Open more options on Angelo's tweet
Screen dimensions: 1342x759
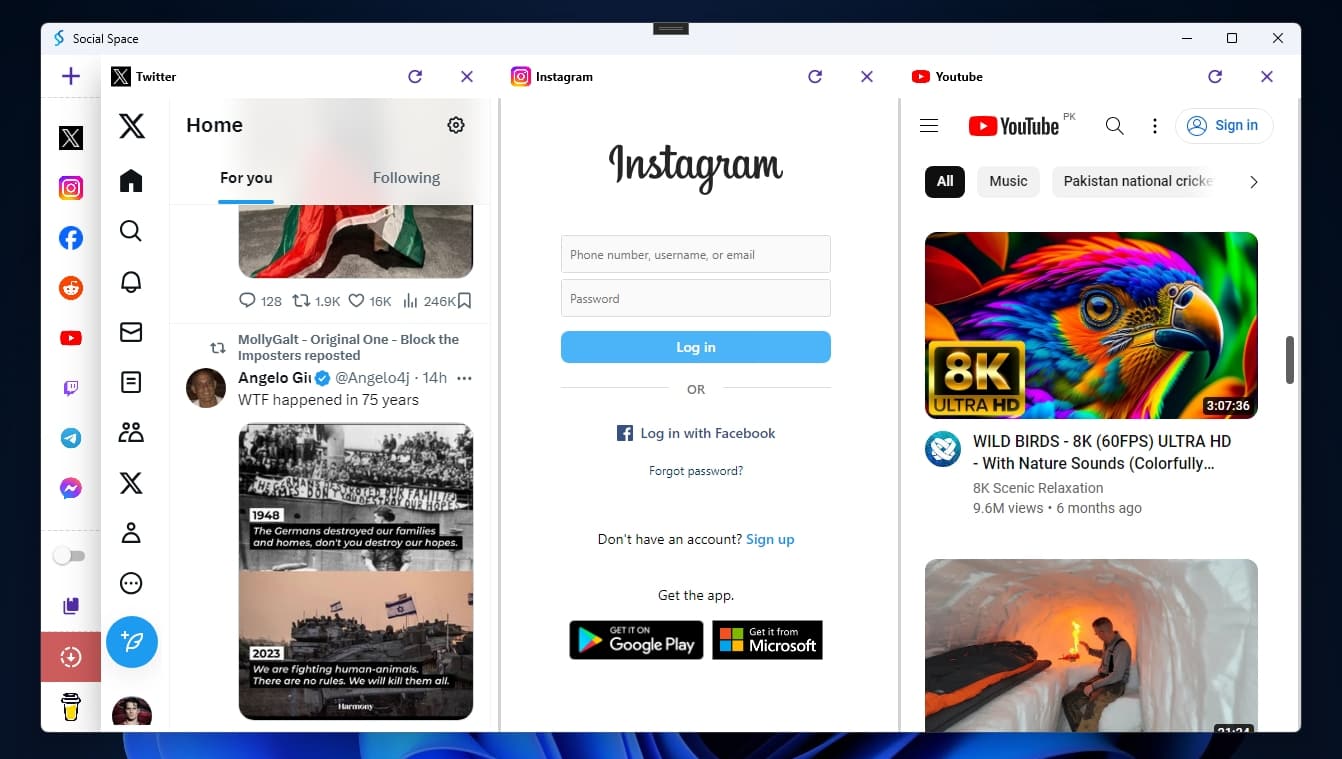tap(464, 378)
